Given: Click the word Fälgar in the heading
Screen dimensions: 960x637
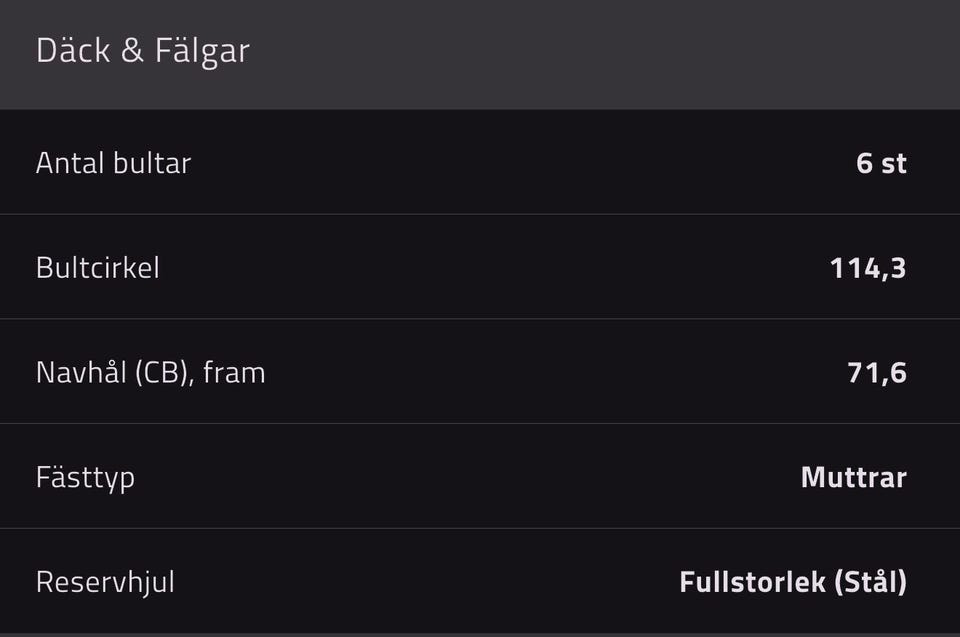Looking at the screenshot, I should tap(202, 52).
